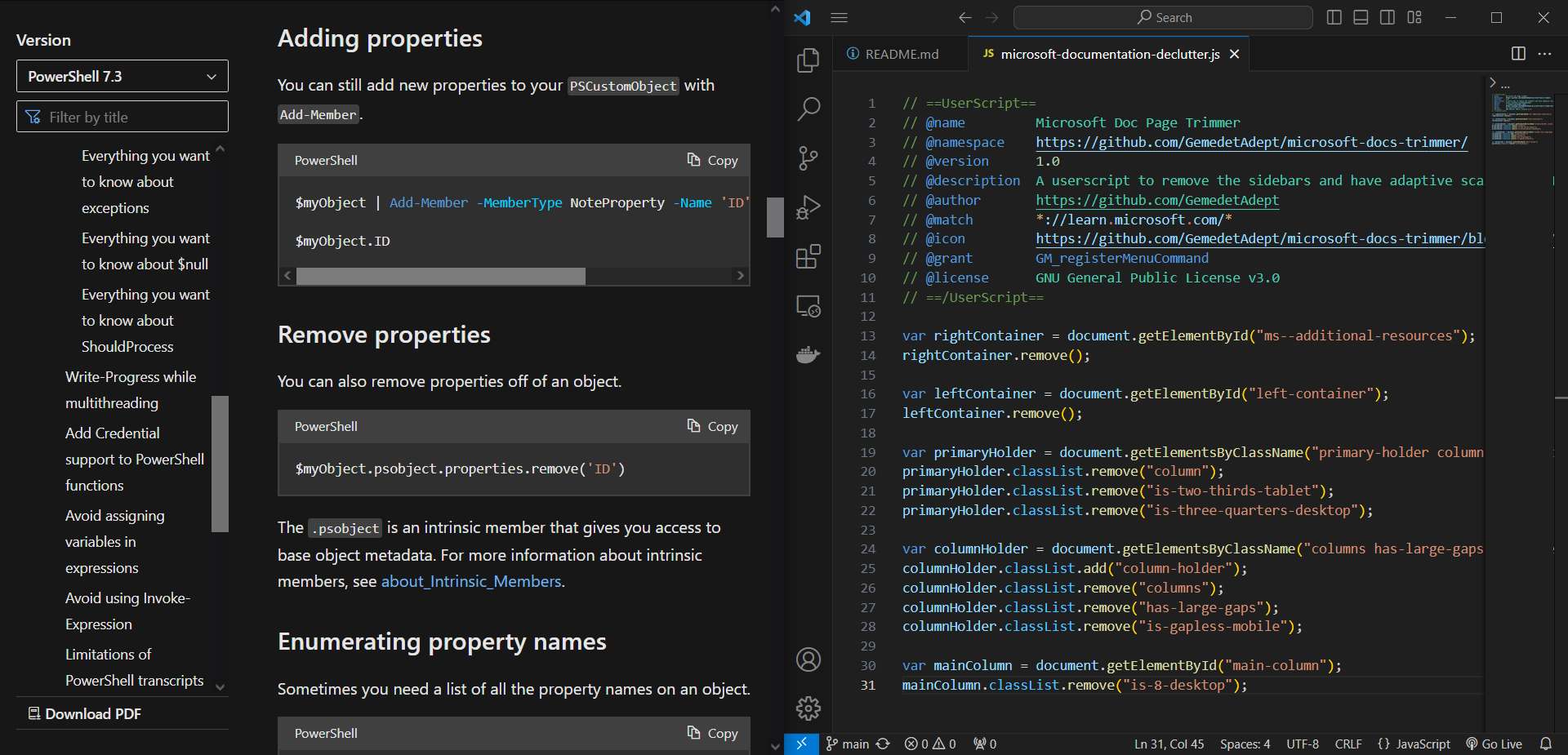The width and height of the screenshot is (1568, 755).
Task: Click Ln 31, Col 45 status entry
Action: pos(1169,744)
